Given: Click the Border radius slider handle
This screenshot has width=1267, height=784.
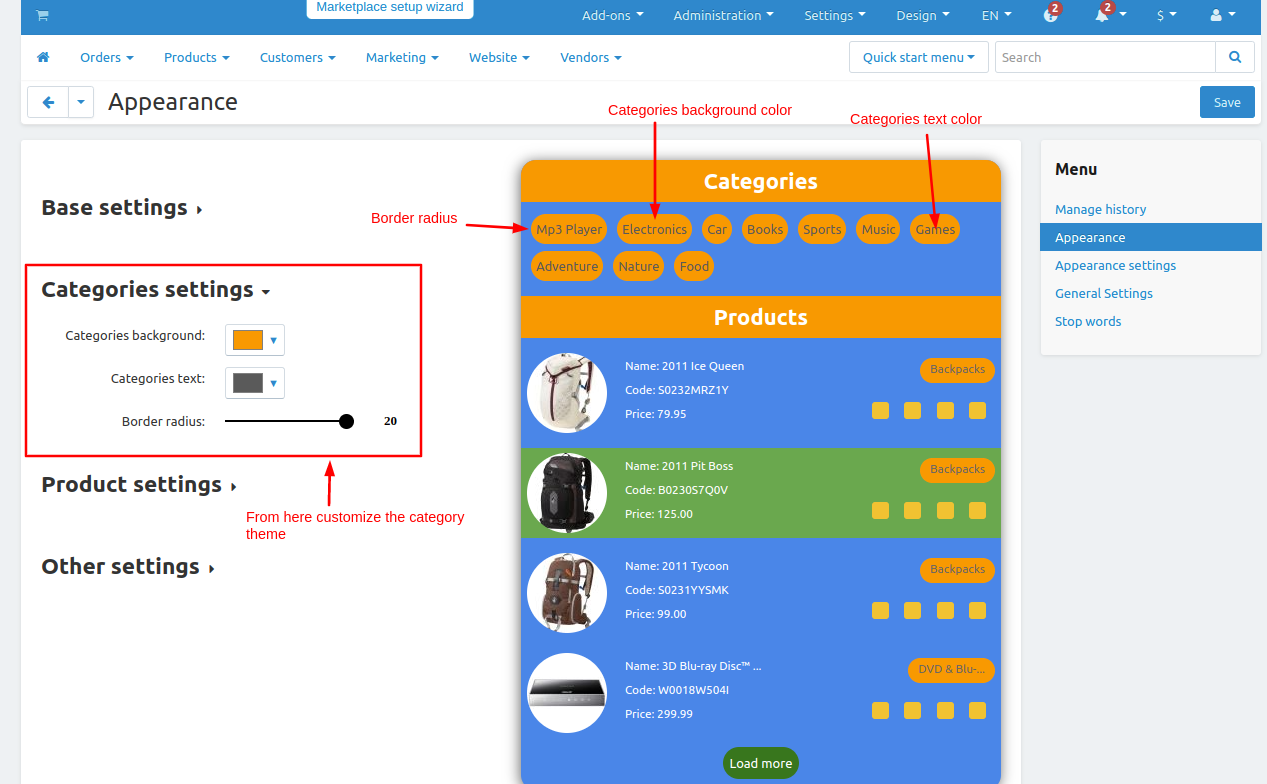Looking at the screenshot, I should [346, 421].
